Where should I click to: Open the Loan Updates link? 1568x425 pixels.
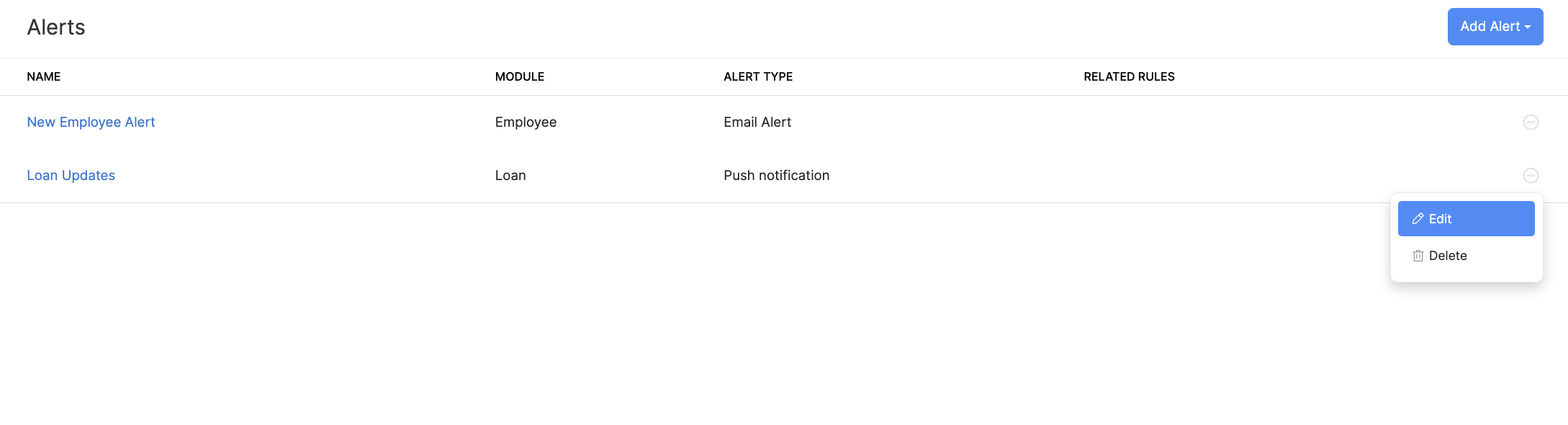tap(71, 175)
